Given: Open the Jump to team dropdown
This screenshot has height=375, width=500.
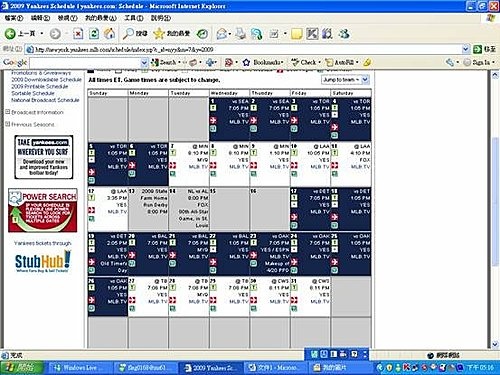Looking at the screenshot, I should pyautogui.click(x=346, y=80).
